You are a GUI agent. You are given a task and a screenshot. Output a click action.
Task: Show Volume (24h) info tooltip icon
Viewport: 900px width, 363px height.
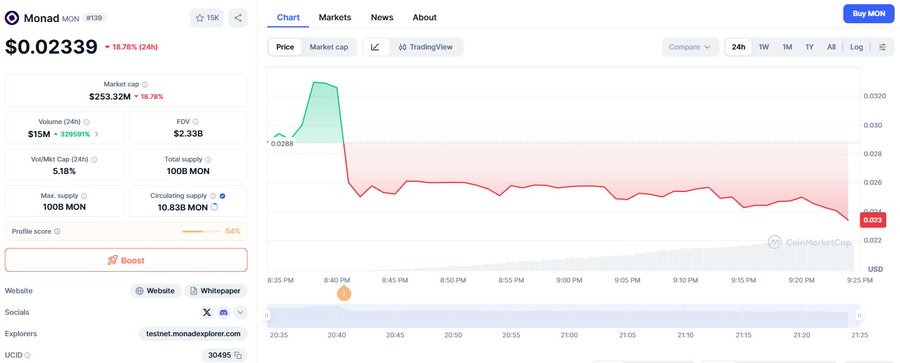pyautogui.click(x=87, y=122)
